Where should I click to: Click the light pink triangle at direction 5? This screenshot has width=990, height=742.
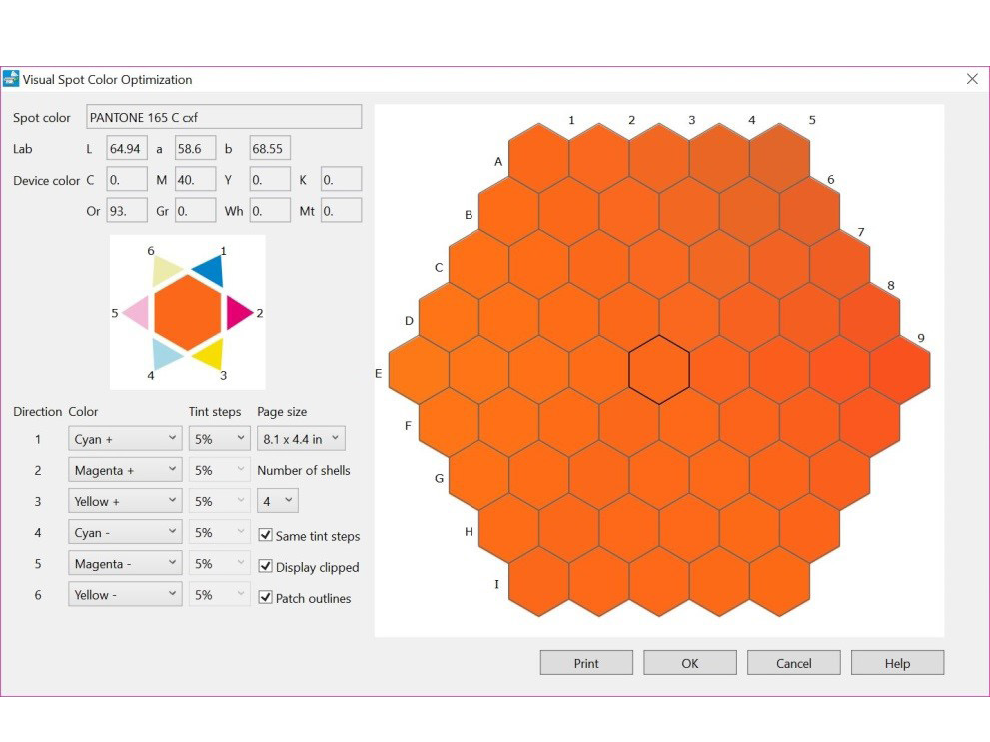coord(138,312)
